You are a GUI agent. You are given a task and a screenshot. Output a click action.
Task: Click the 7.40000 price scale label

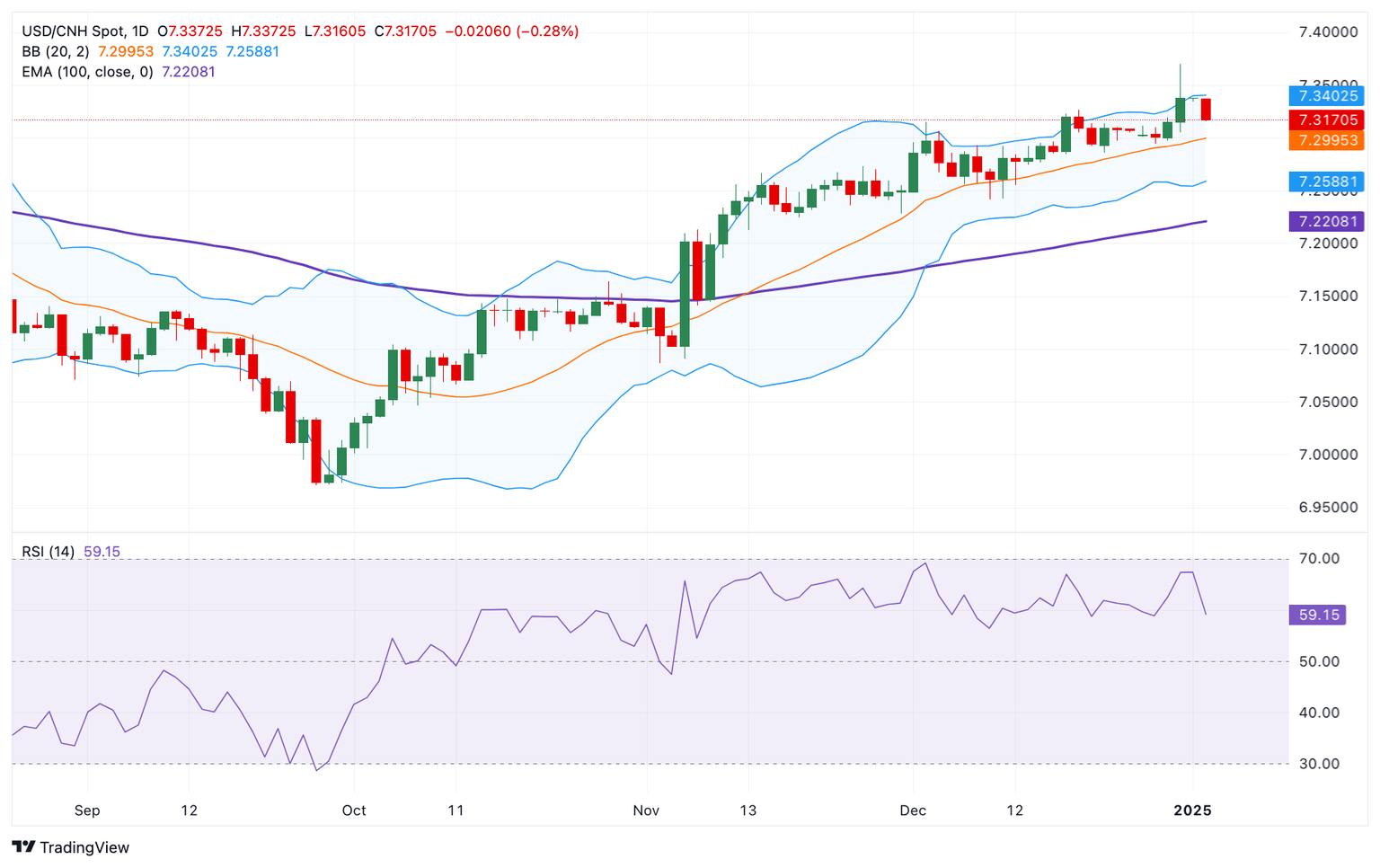1328,32
